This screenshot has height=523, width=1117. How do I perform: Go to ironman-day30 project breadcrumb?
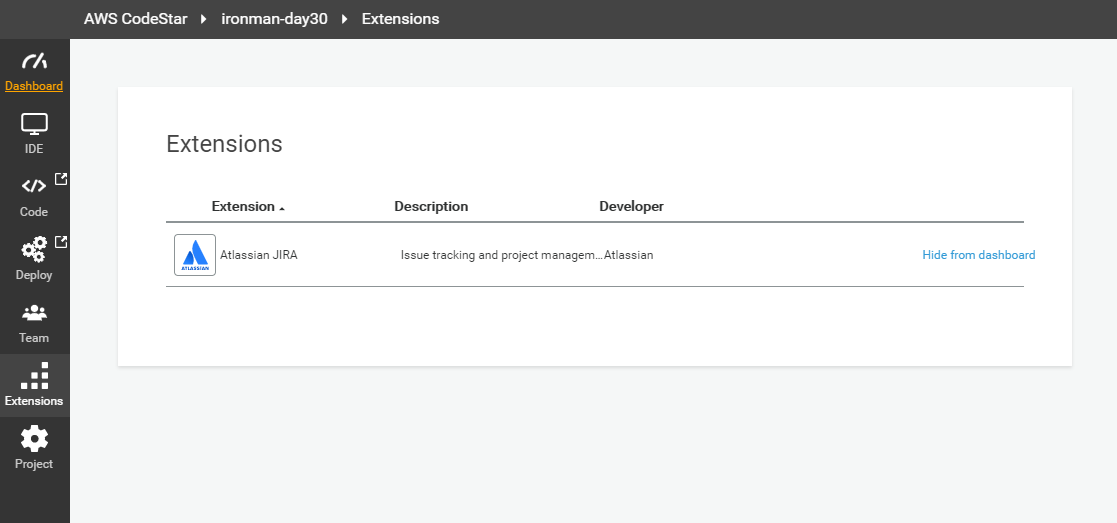point(274,19)
